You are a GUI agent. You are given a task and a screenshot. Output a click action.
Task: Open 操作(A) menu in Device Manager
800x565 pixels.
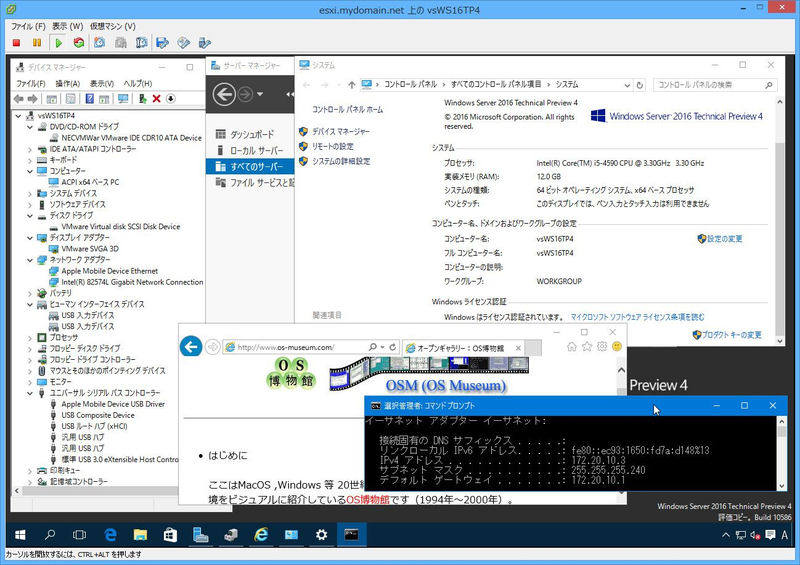(x=67, y=83)
